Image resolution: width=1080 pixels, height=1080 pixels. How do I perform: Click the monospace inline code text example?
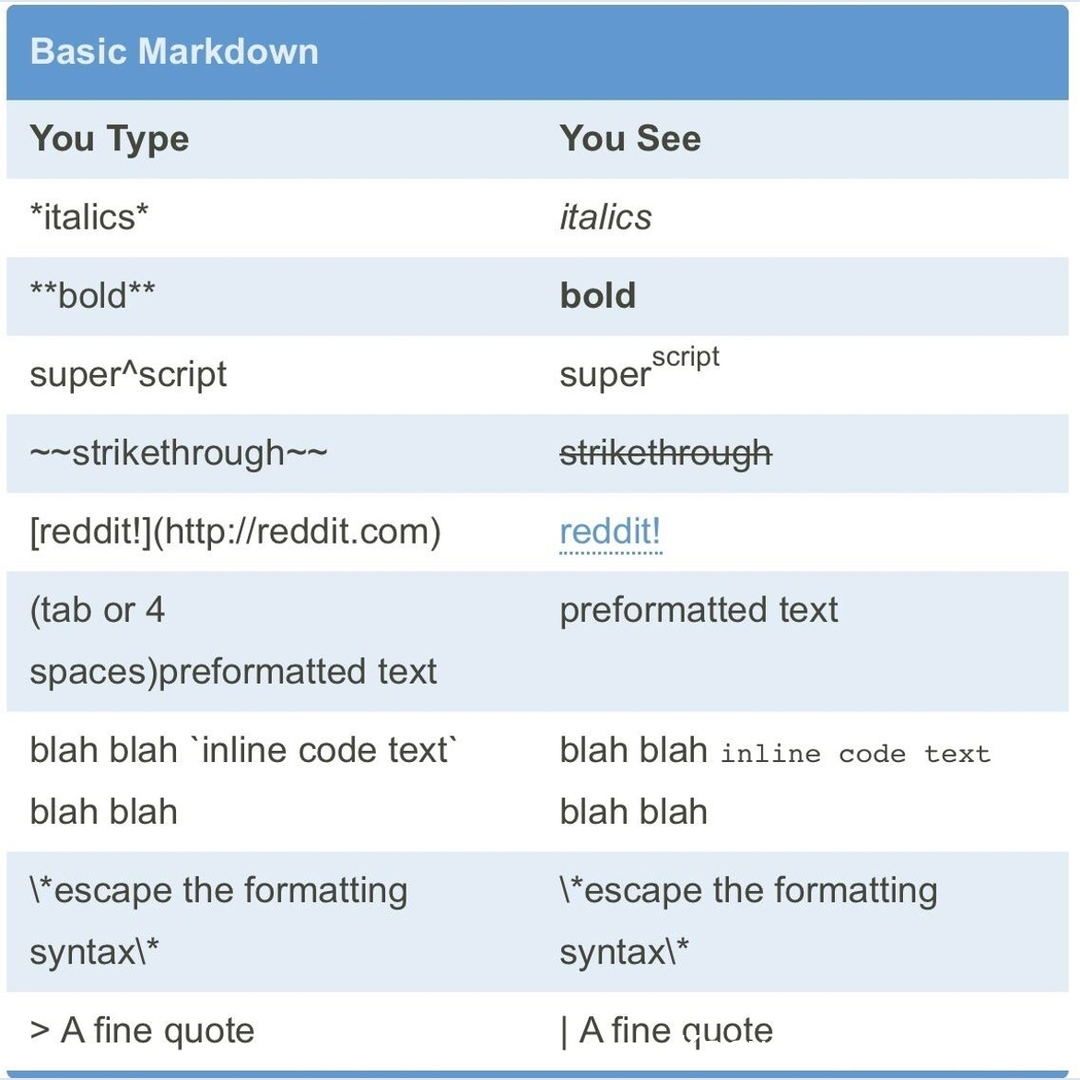click(x=855, y=754)
